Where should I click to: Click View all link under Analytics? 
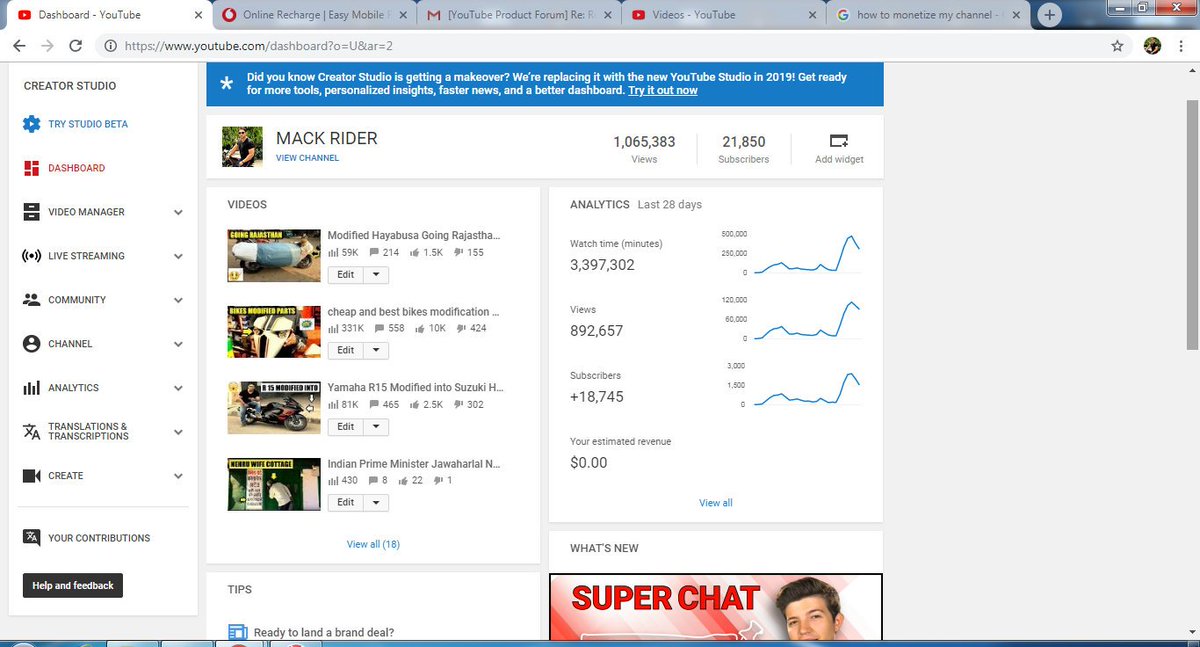(716, 503)
